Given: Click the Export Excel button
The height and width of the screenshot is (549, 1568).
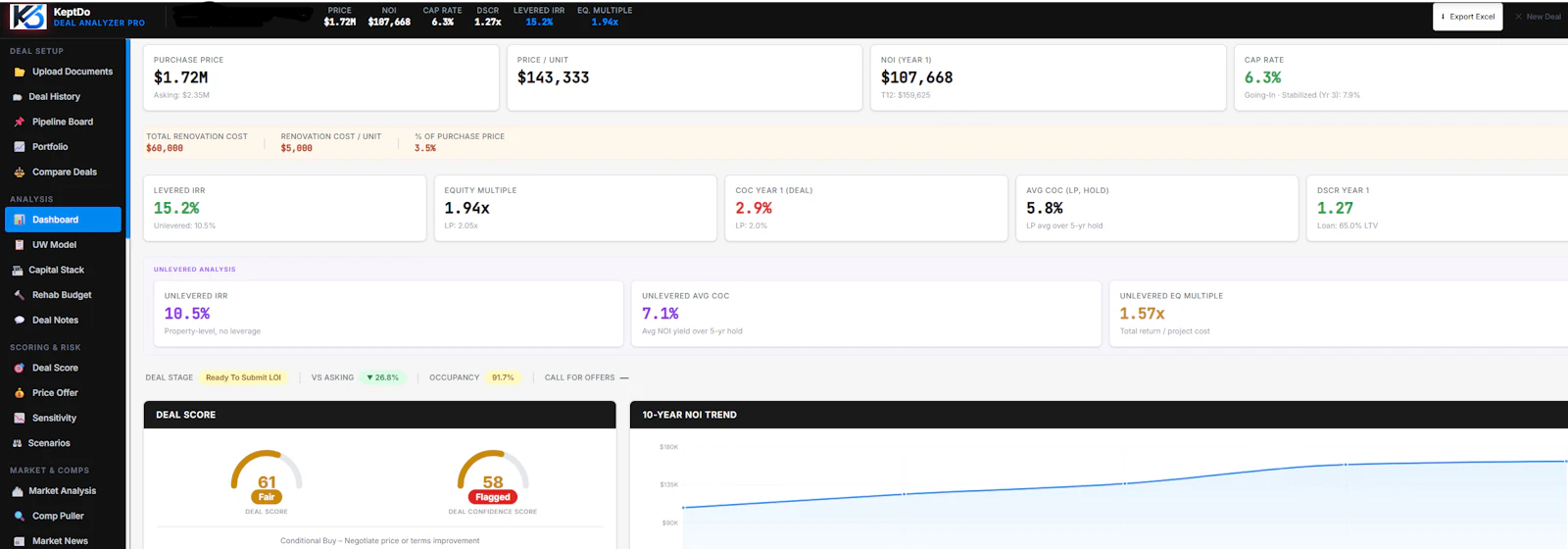Looking at the screenshot, I should 1467,17.
